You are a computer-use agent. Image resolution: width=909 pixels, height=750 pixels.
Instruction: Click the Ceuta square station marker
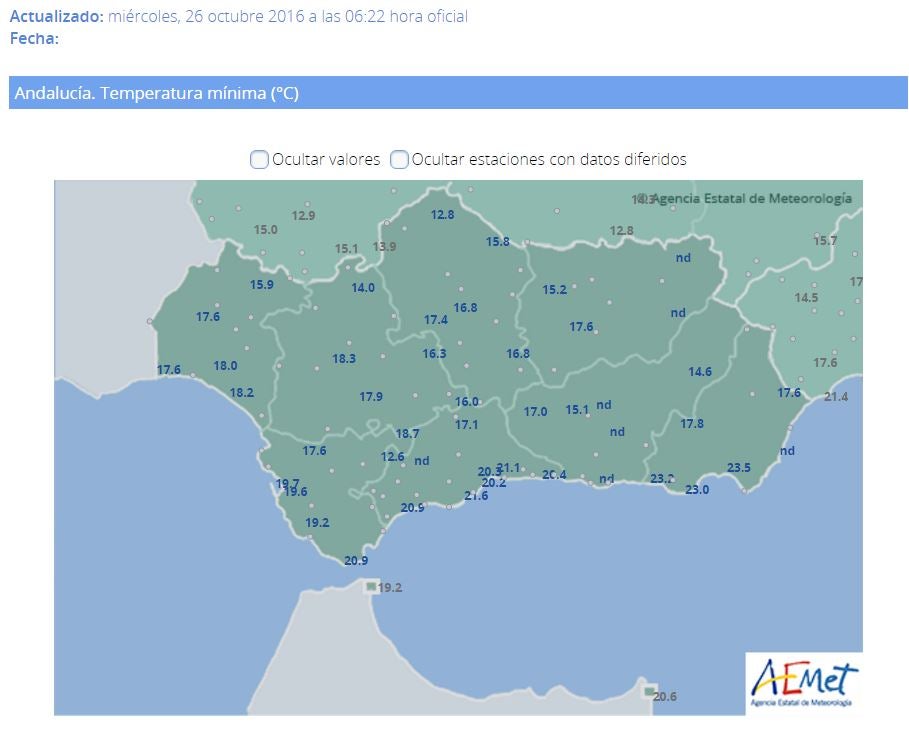point(371,586)
